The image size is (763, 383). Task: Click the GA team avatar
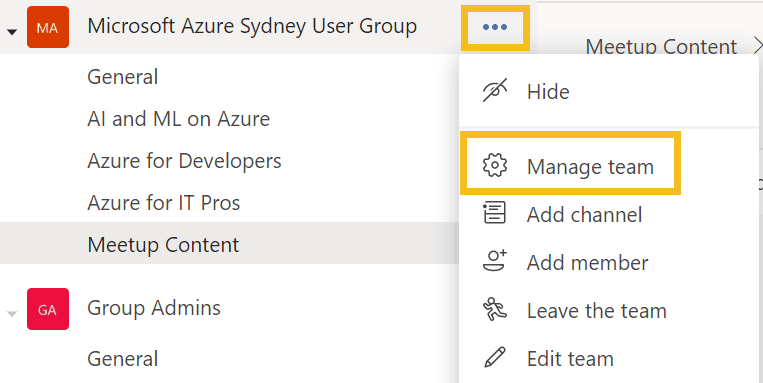48,309
